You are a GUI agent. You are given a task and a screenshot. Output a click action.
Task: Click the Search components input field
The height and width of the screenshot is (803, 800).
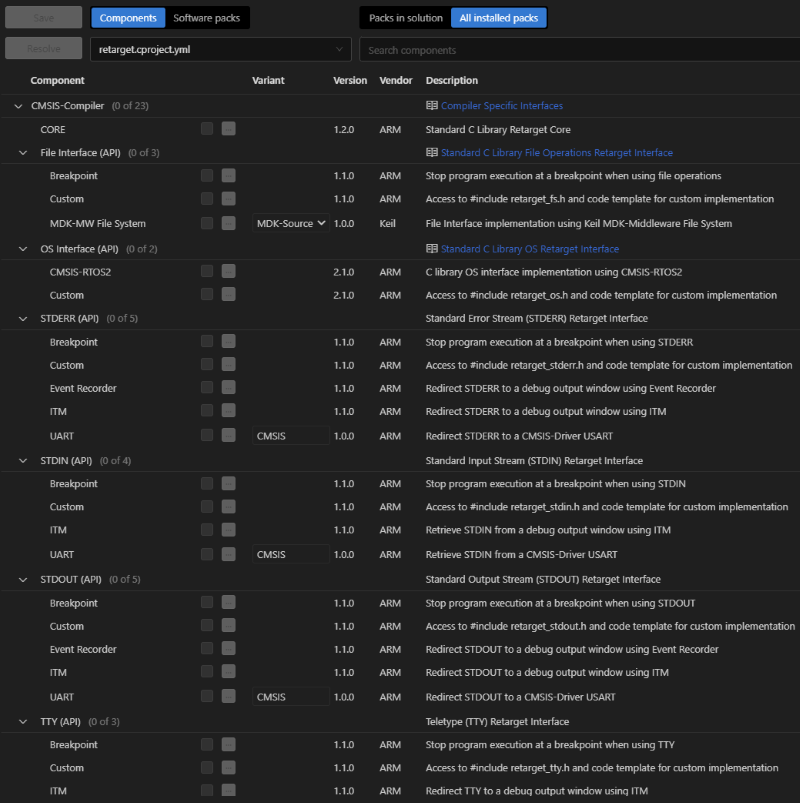coord(578,50)
